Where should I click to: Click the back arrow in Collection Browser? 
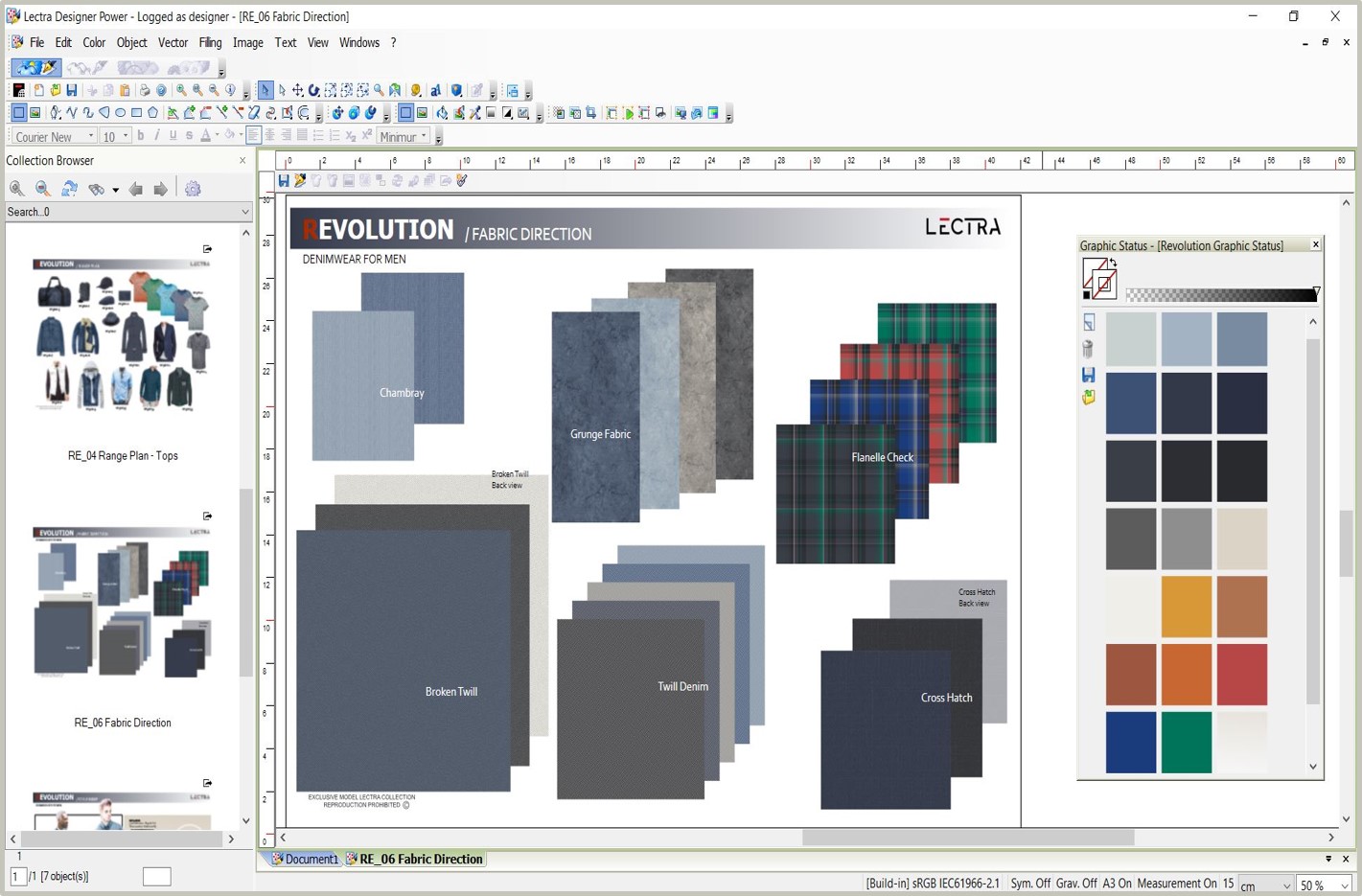[x=136, y=189]
